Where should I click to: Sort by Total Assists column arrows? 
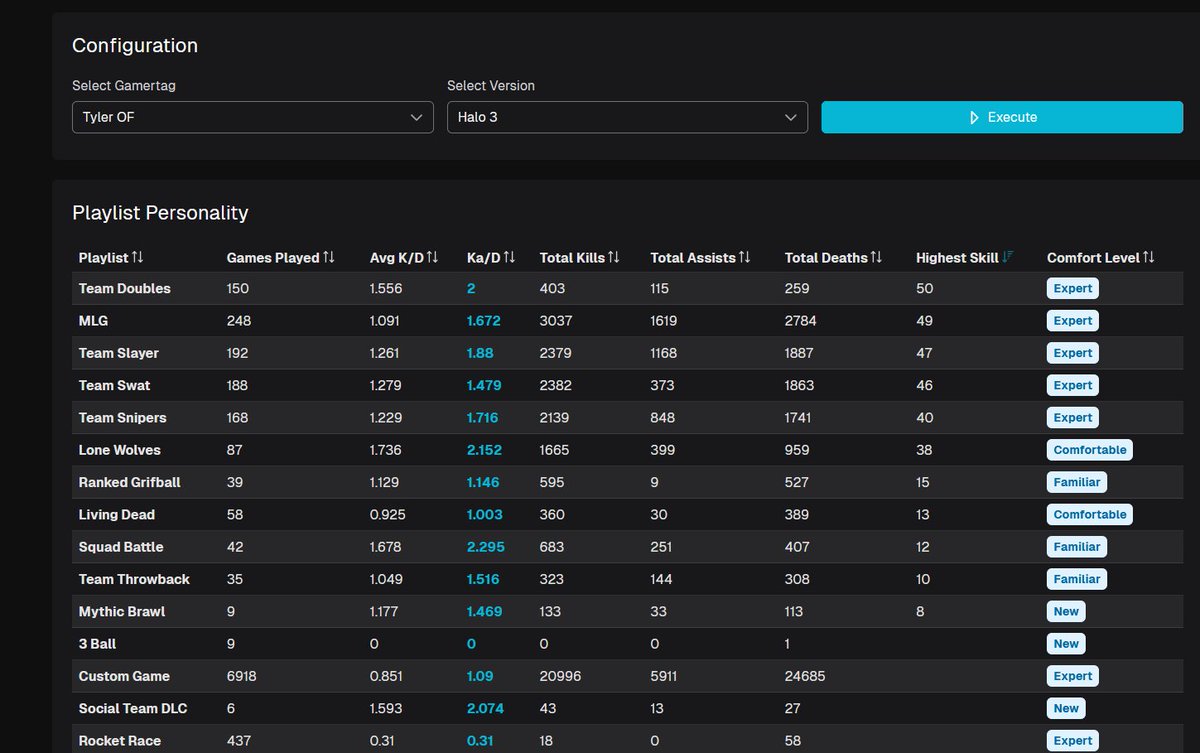click(x=744, y=257)
